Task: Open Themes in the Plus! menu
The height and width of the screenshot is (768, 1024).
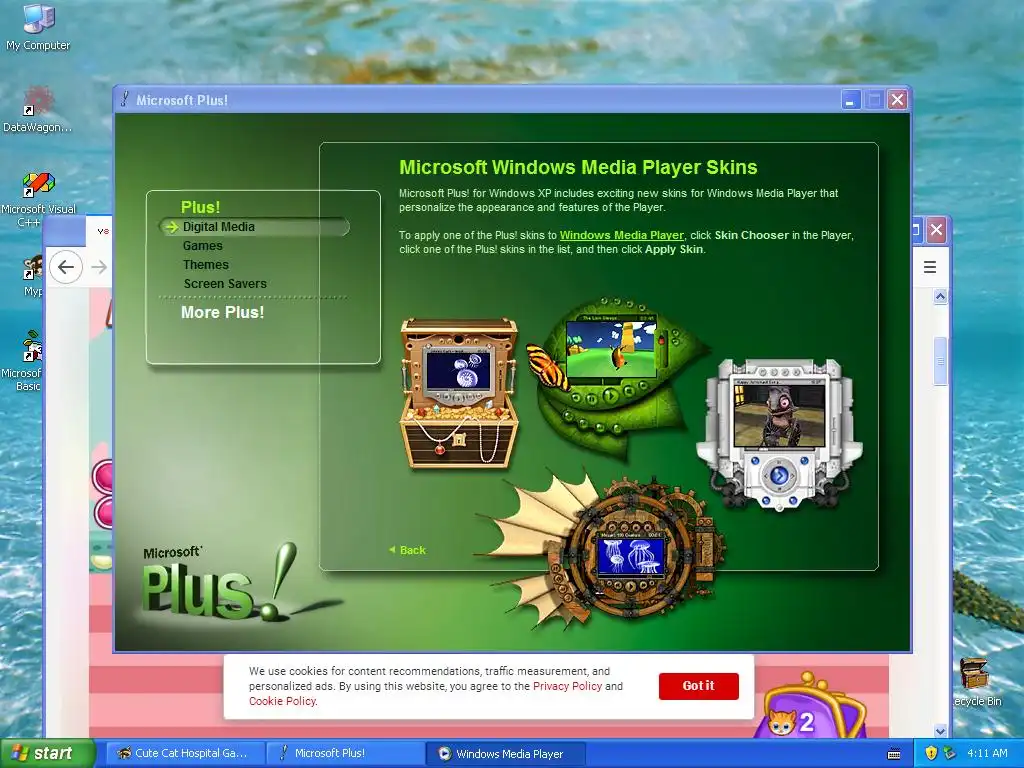Action: click(x=206, y=264)
